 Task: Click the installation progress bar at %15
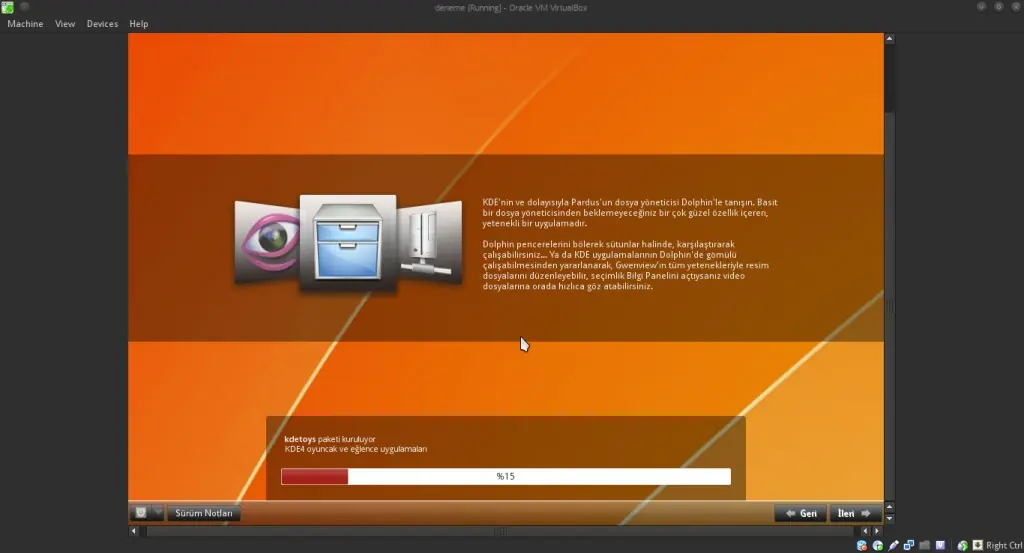point(505,477)
